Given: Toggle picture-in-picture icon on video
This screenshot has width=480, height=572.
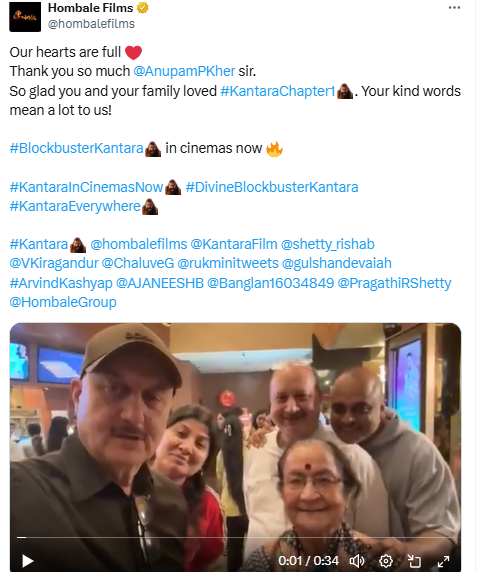Looking at the screenshot, I should [414, 561].
